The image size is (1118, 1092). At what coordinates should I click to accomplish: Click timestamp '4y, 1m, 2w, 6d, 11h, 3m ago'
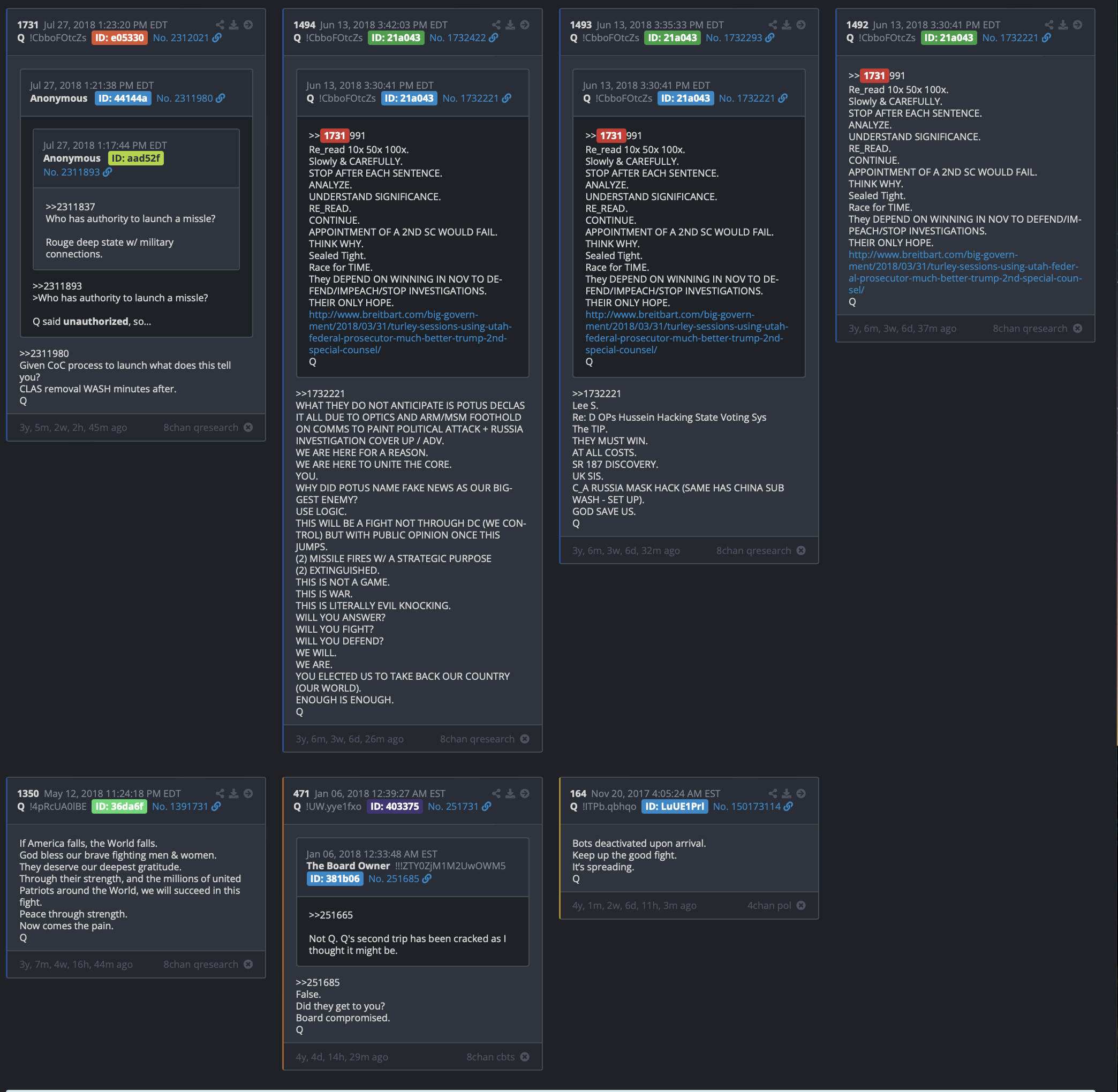634,905
